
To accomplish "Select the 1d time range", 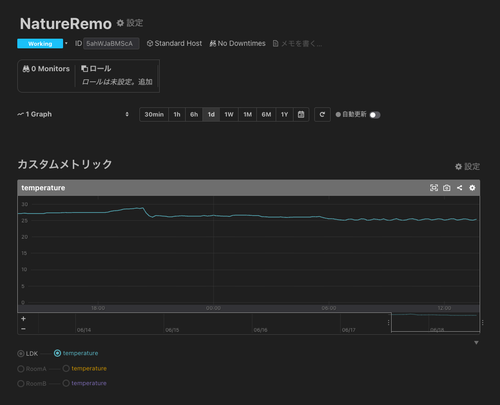I will 211,114.
